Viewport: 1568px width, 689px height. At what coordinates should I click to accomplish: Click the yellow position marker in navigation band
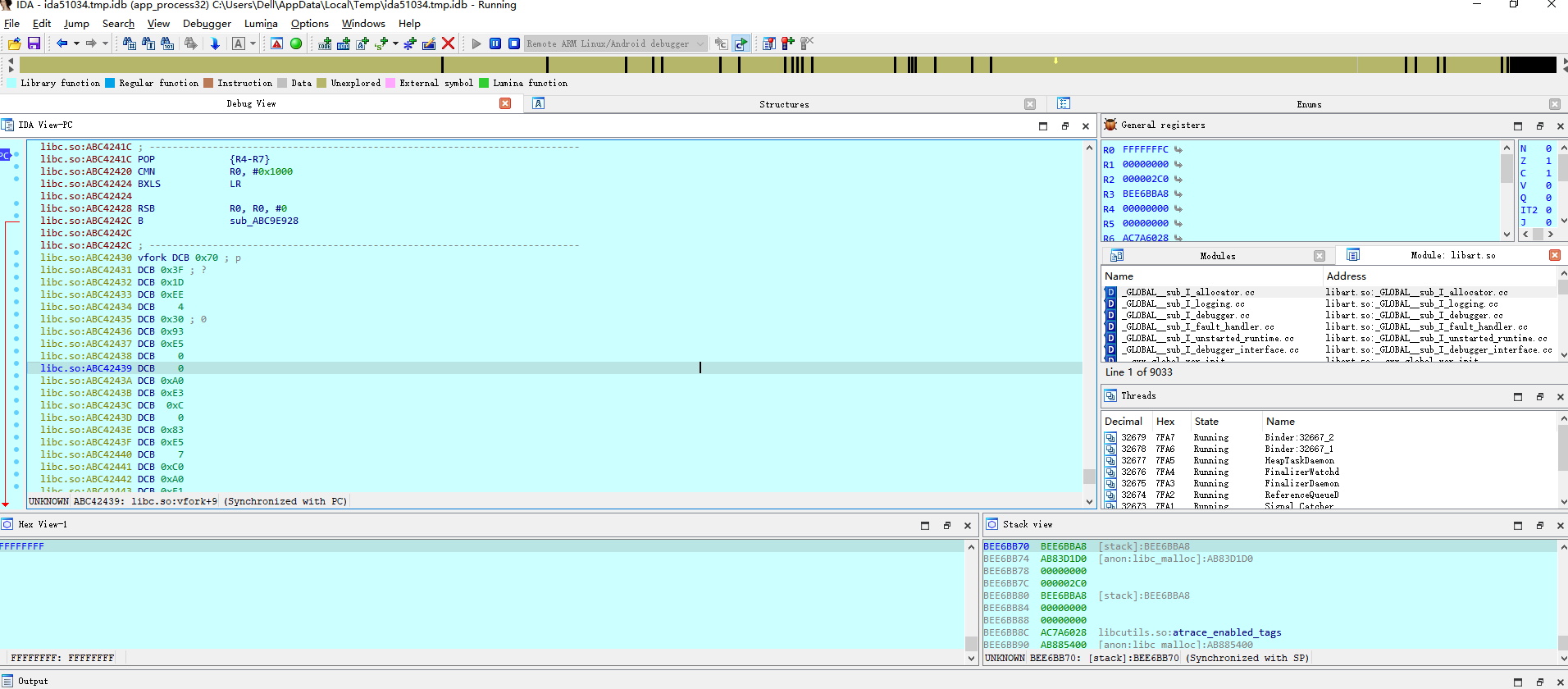coord(1055,60)
